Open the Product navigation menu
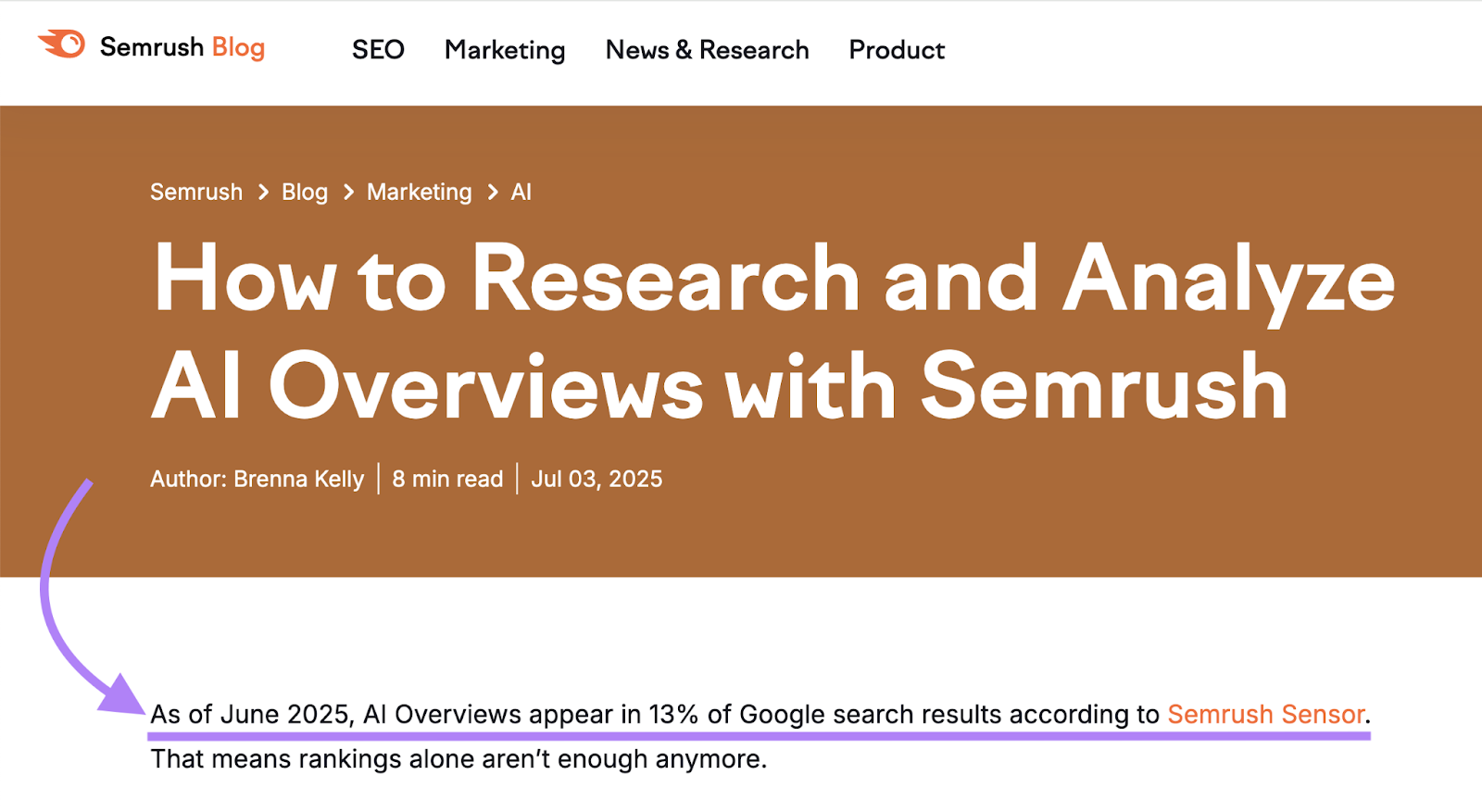This screenshot has height=812, width=1482. point(896,51)
